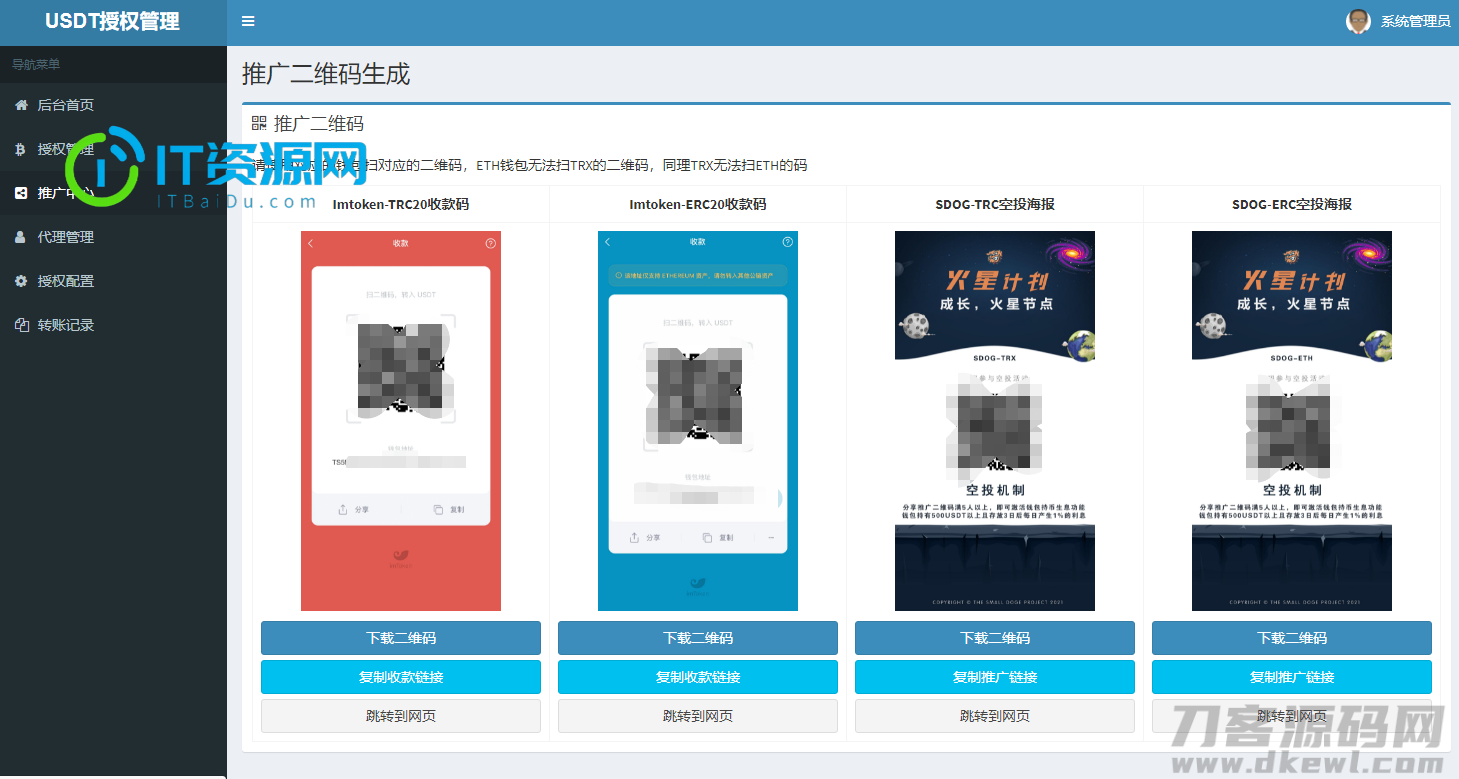Download QR code for Imtoken-ERC20收款码
The height and width of the screenshot is (779, 1459).
pyautogui.click(x=698, y=638)
